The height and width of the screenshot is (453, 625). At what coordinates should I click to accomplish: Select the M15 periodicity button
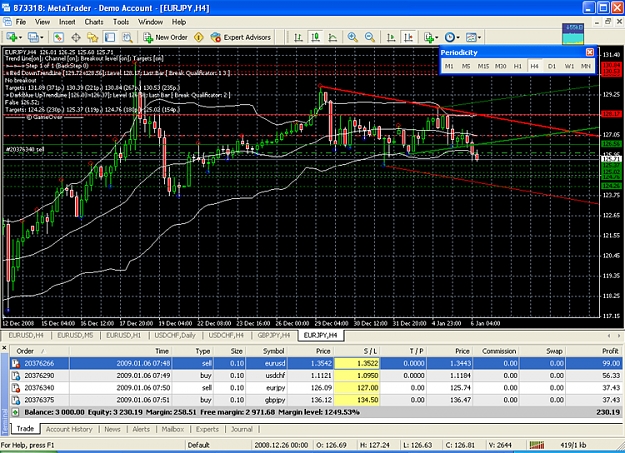coord(483,66)
